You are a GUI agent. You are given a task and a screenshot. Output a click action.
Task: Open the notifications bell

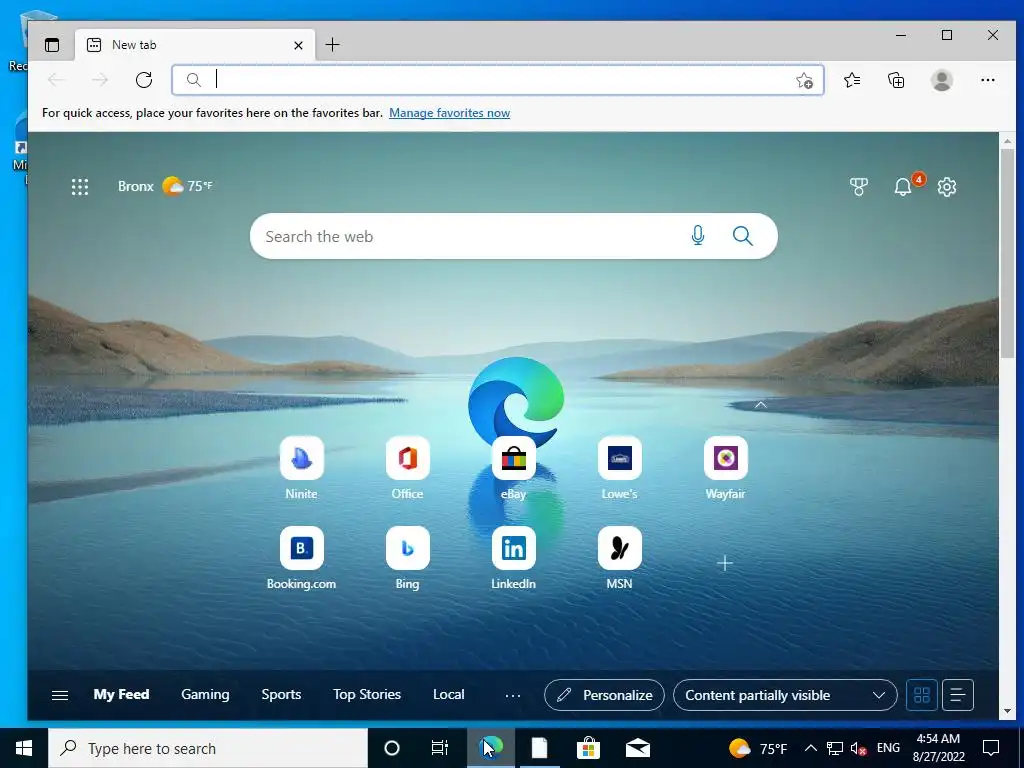tap(903, 187)
